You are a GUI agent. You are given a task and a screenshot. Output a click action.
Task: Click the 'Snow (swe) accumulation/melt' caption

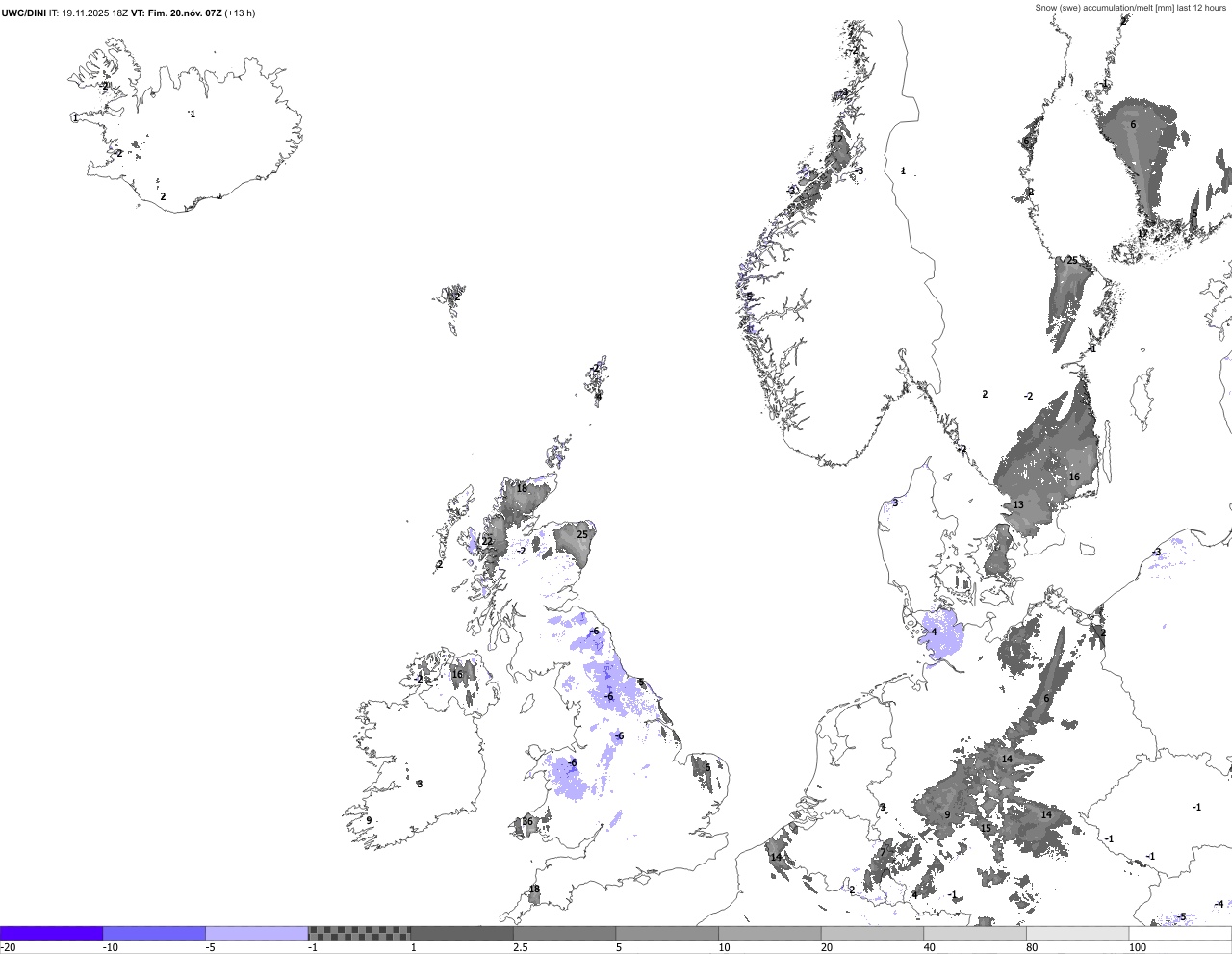[x=1131, y=8]
